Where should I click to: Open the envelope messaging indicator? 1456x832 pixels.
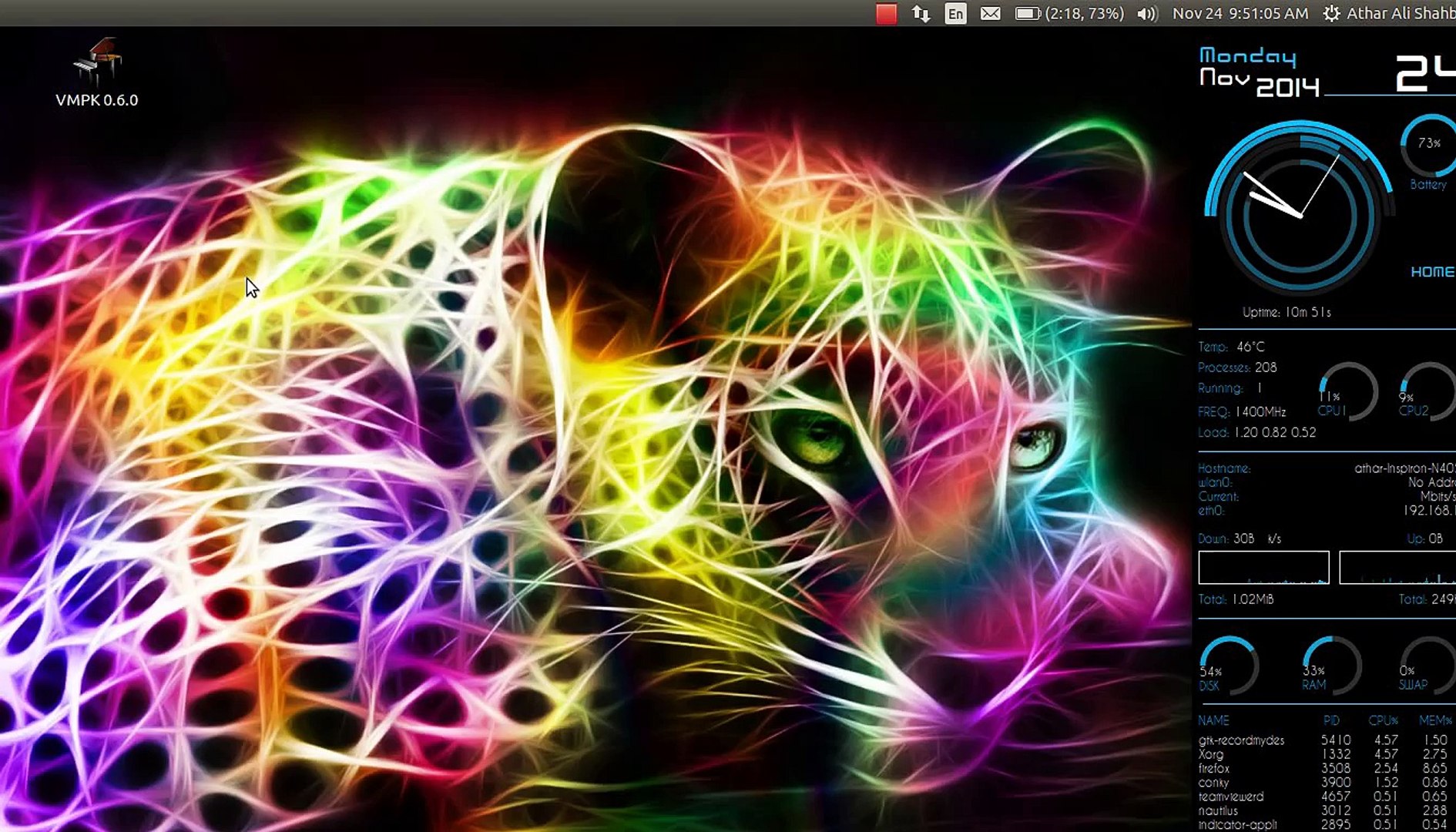[x=990, y=13]
